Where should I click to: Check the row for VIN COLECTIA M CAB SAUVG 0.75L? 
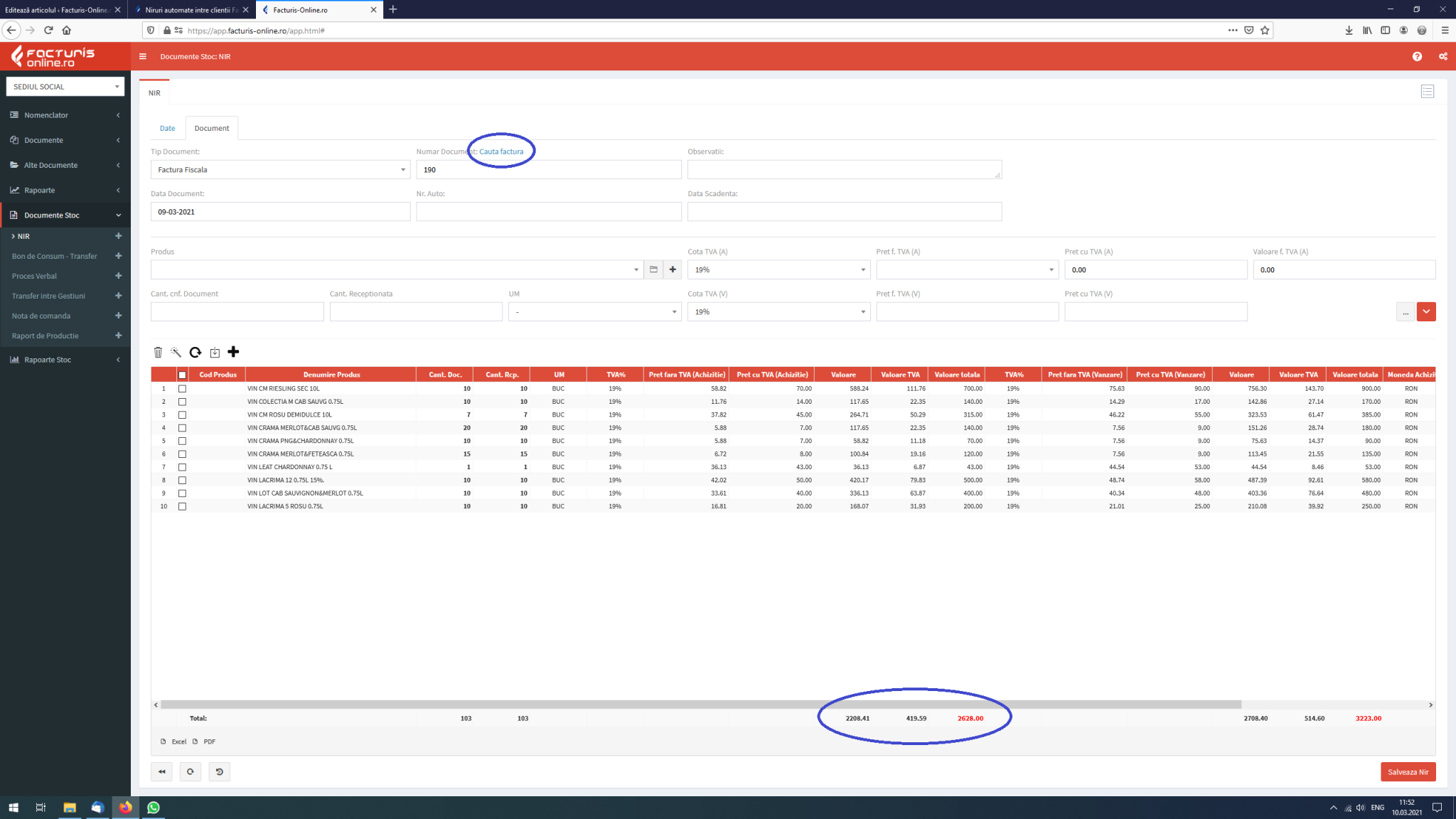click(183, 402)
